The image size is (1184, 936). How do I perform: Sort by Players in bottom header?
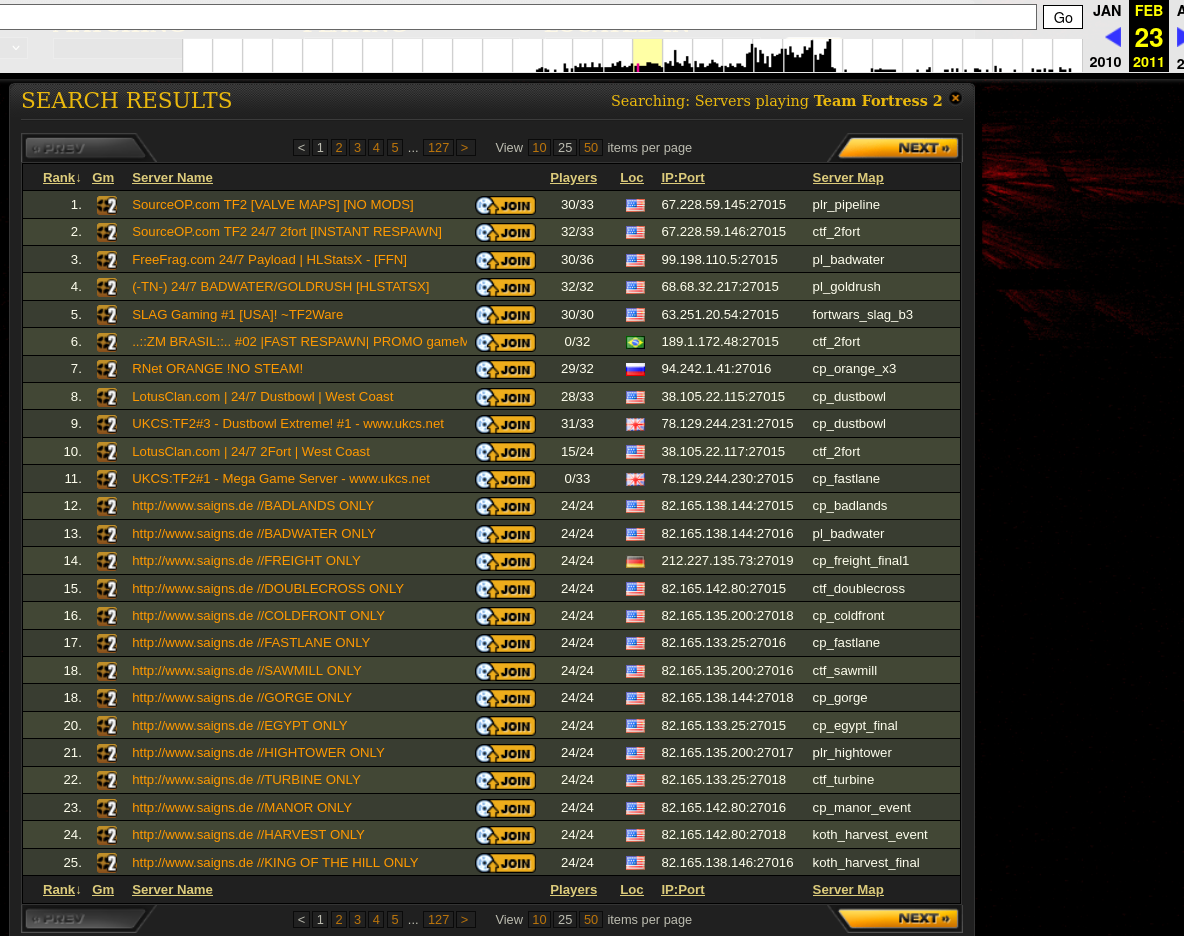click(573, 890)
